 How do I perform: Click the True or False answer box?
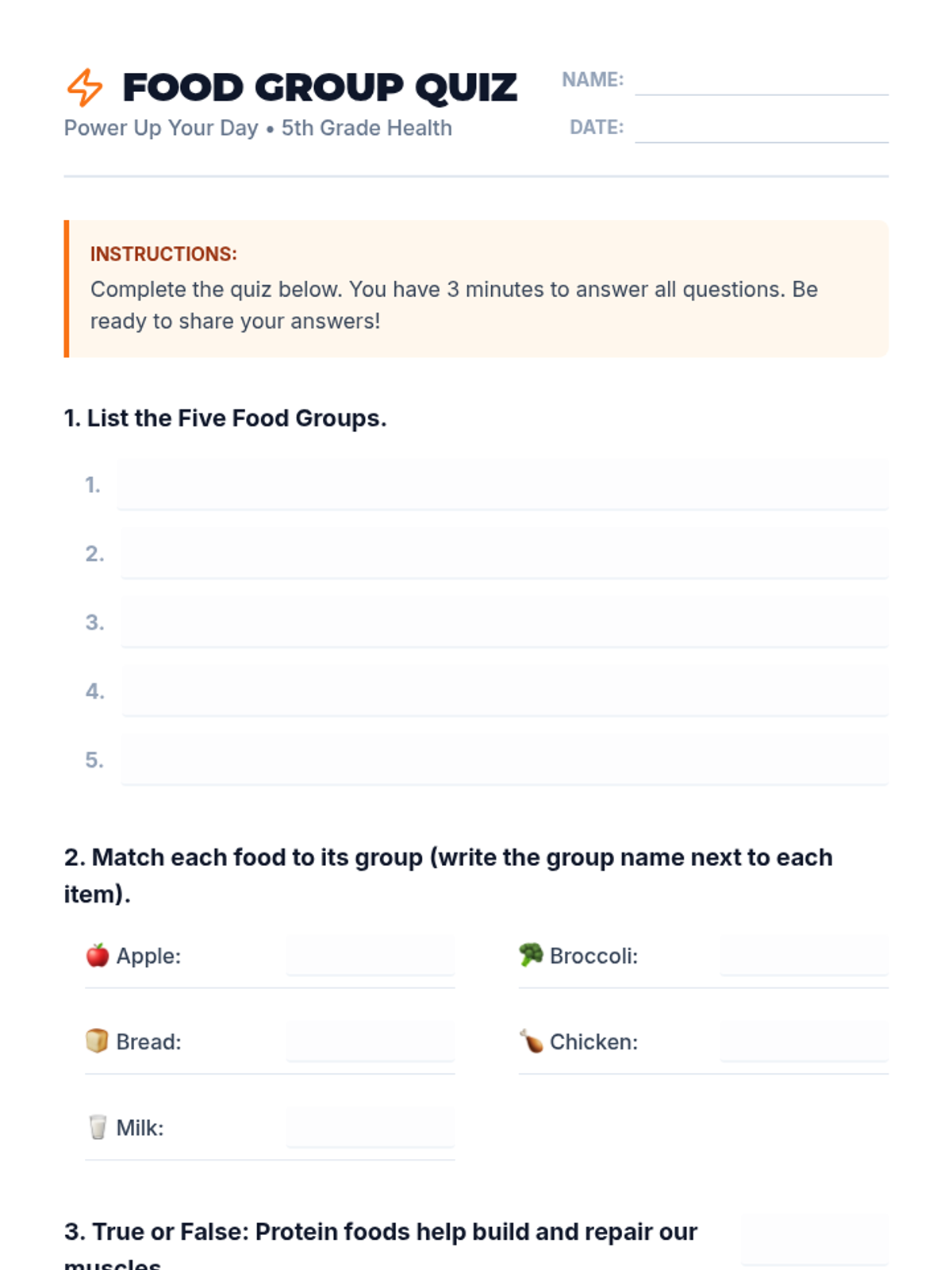click(815, 1238)
